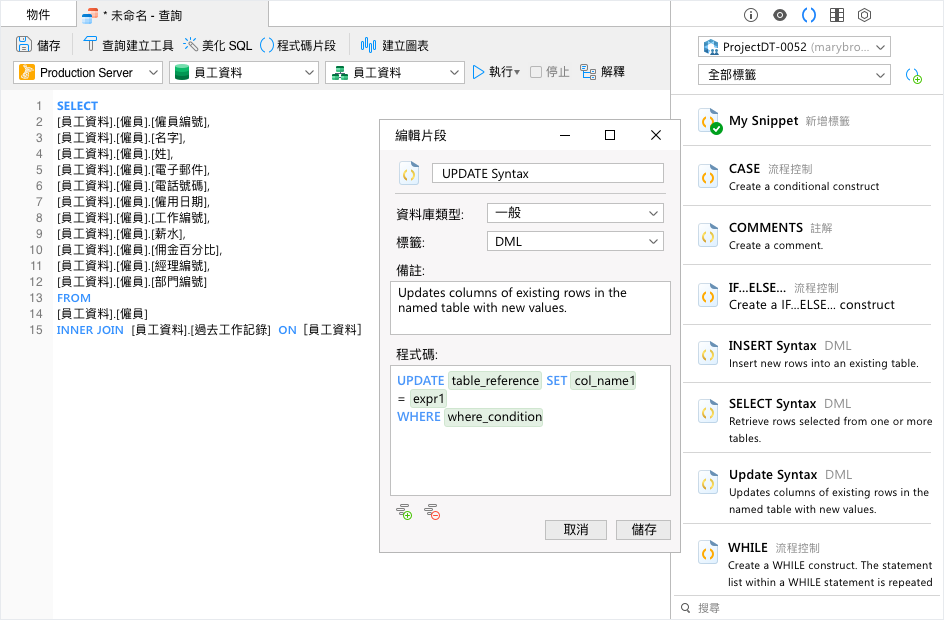
Task: Open the Query Builder (查詢建立工具)
Action: (x=128, y=45)
